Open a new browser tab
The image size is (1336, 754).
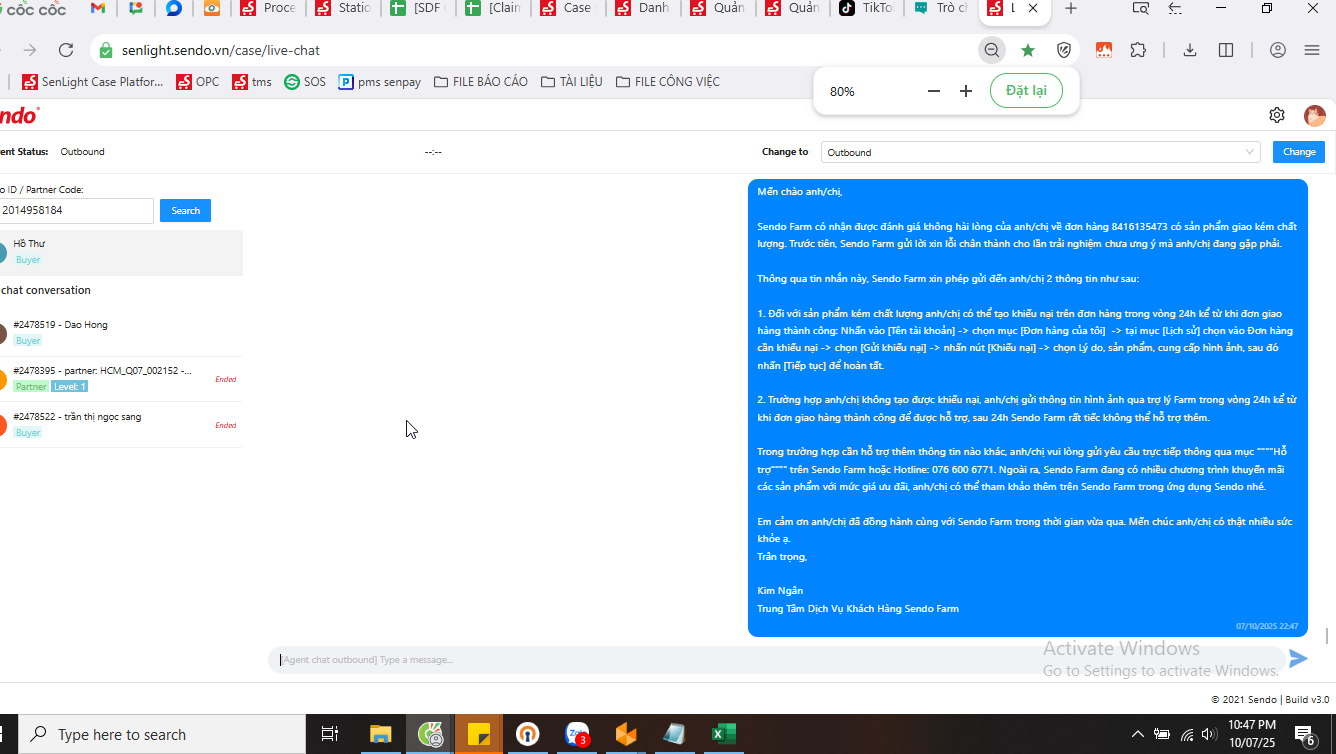(x=1071, y=9)
